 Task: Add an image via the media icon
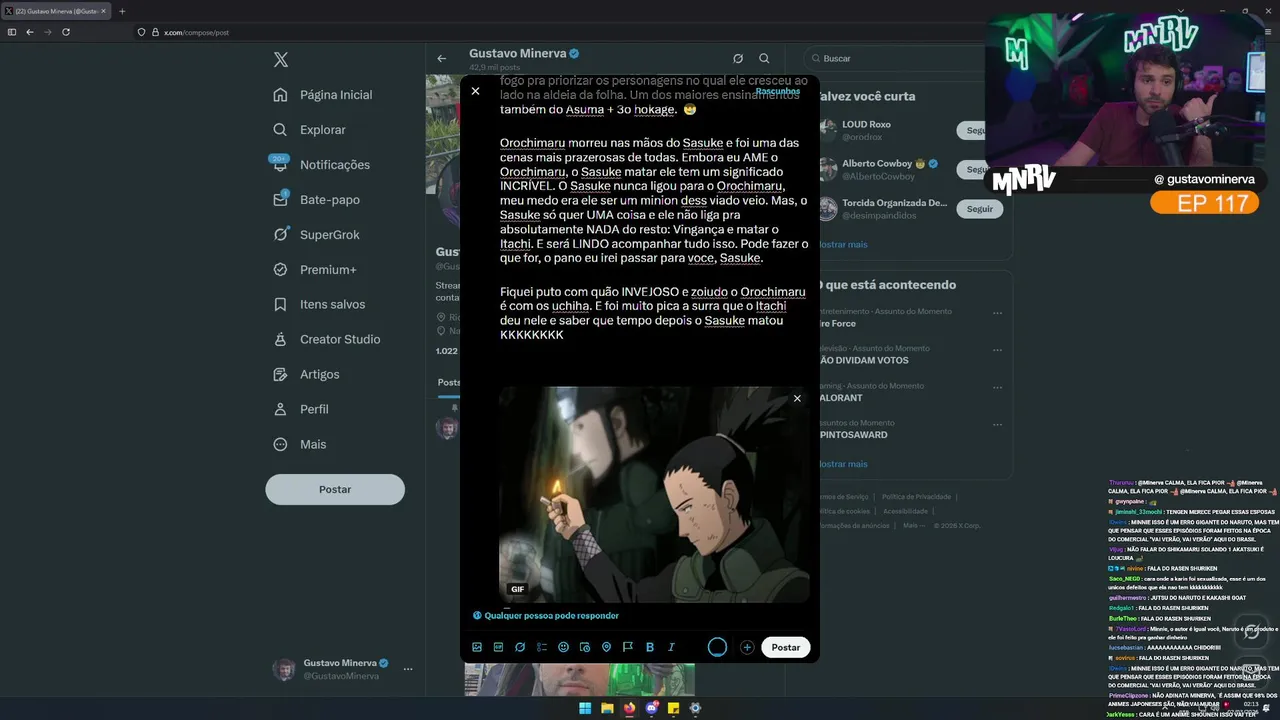click(477, 647)
